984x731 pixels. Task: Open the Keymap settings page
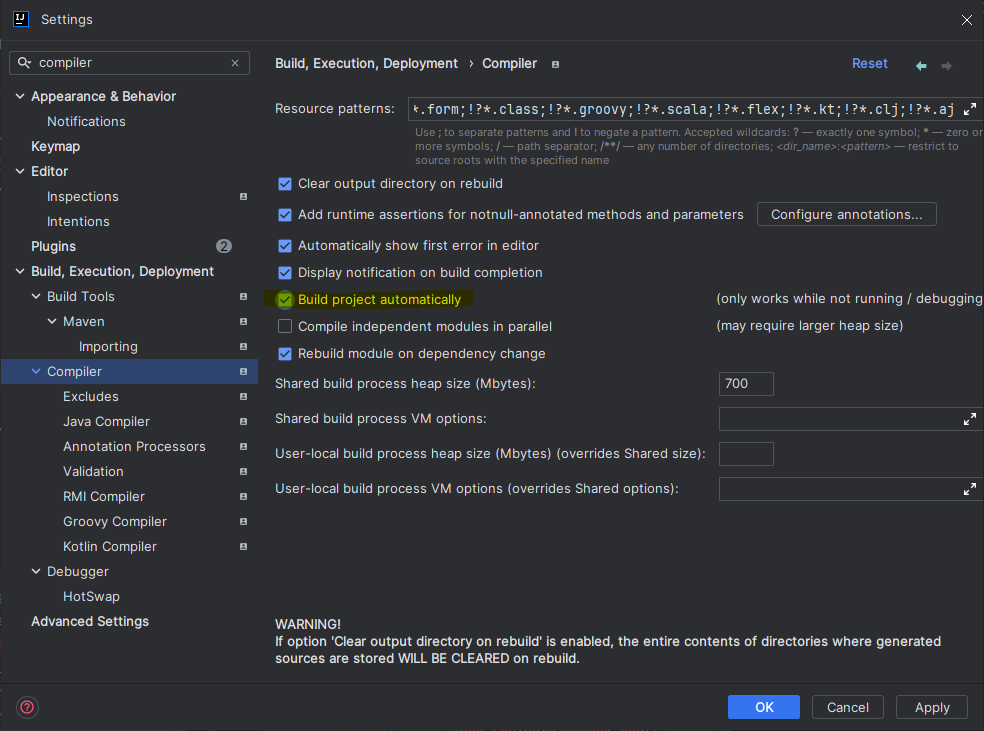click(56, 146)
